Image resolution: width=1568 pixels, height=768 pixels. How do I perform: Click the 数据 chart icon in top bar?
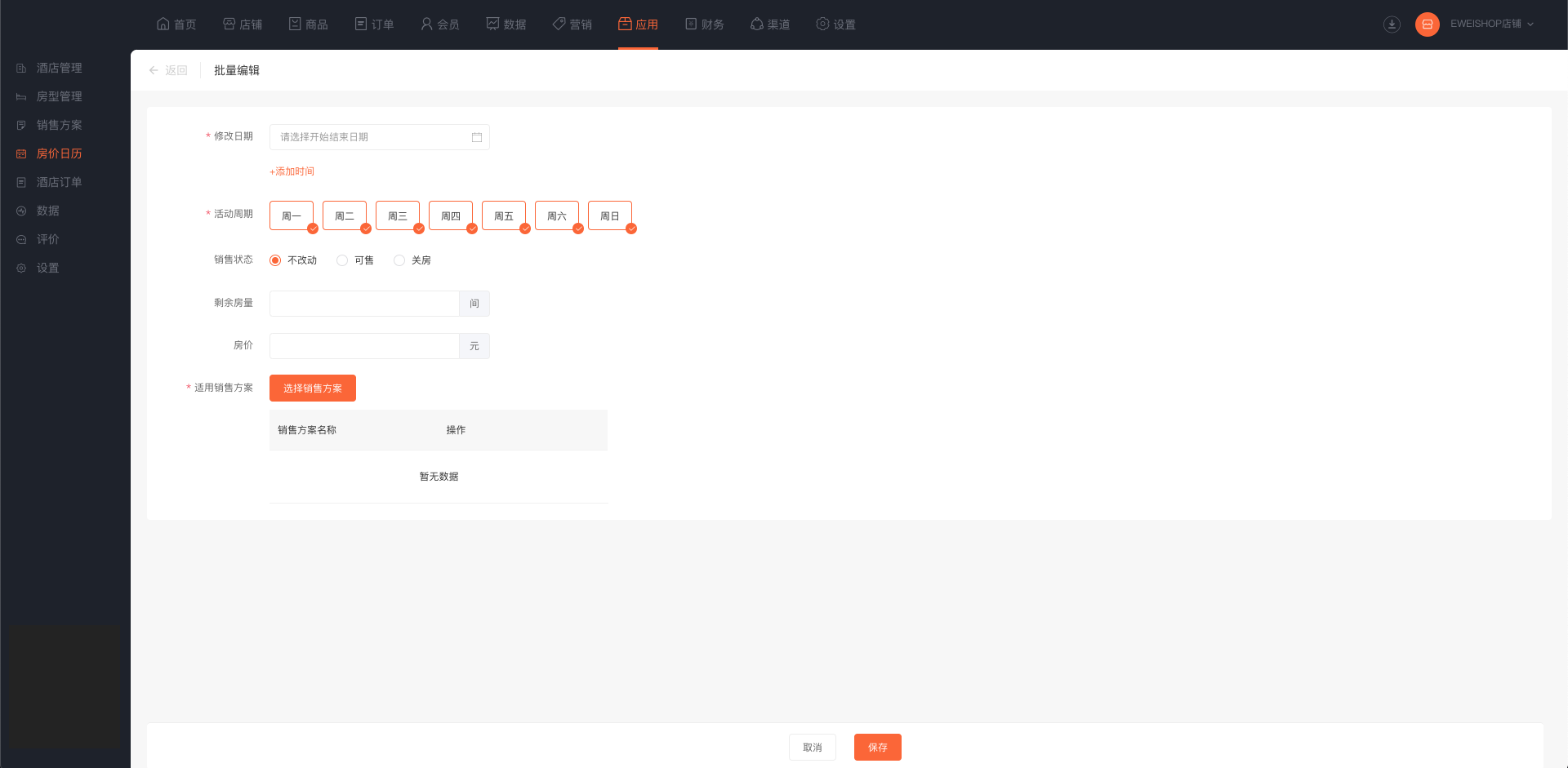tap(492, 24)
